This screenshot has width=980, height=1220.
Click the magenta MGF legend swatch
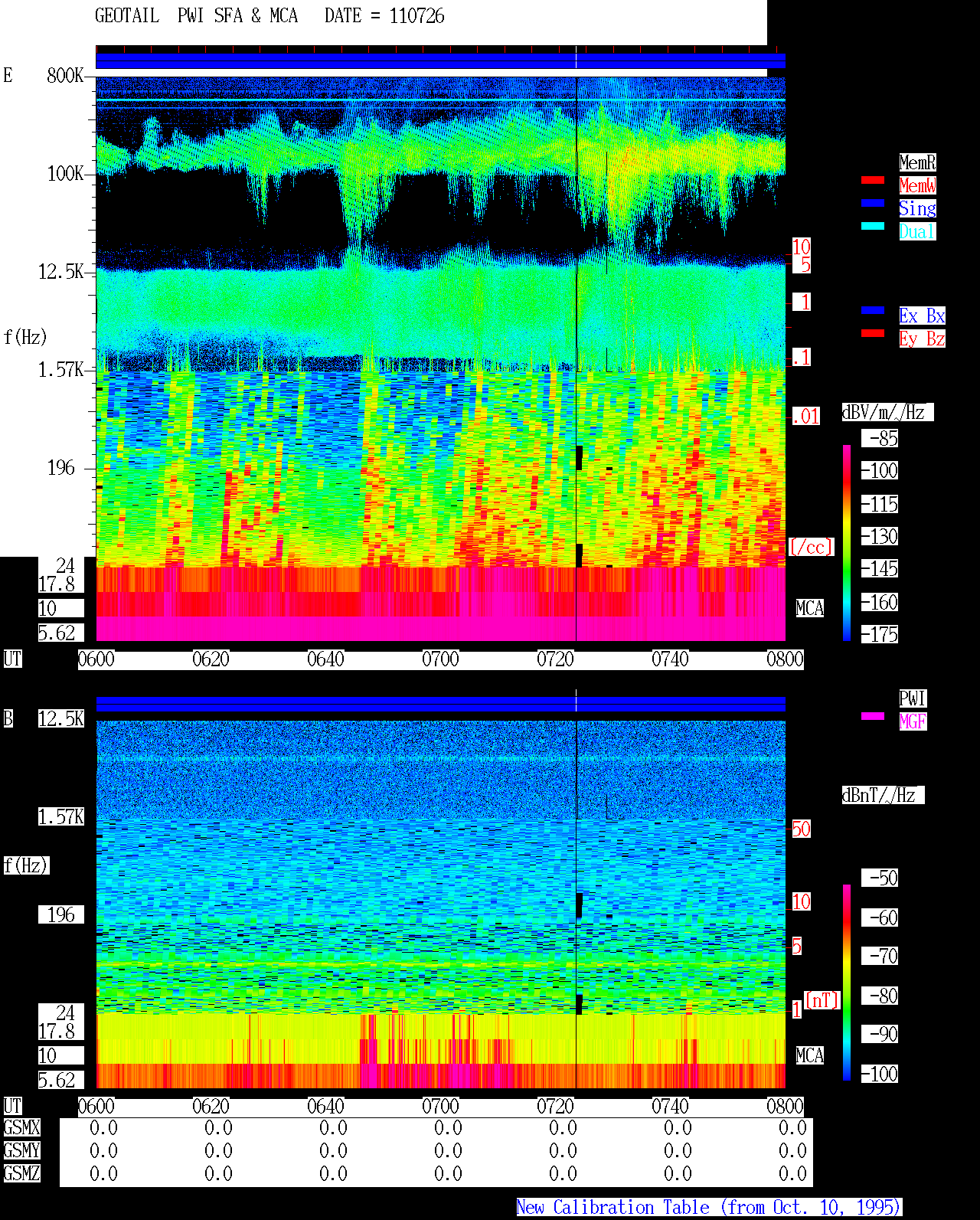[x=873, y=716]
